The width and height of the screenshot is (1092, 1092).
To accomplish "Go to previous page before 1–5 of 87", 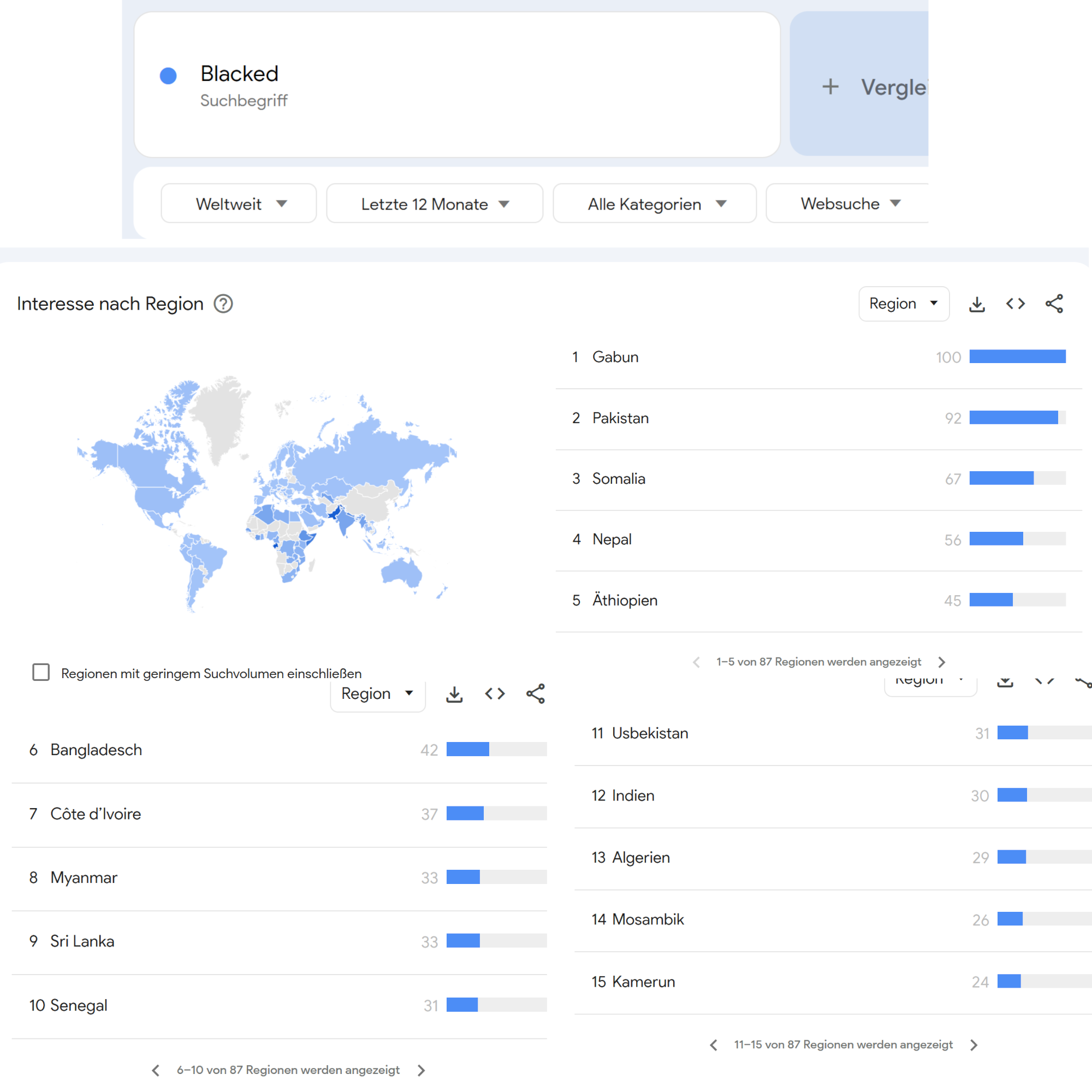I will point(696,662).
